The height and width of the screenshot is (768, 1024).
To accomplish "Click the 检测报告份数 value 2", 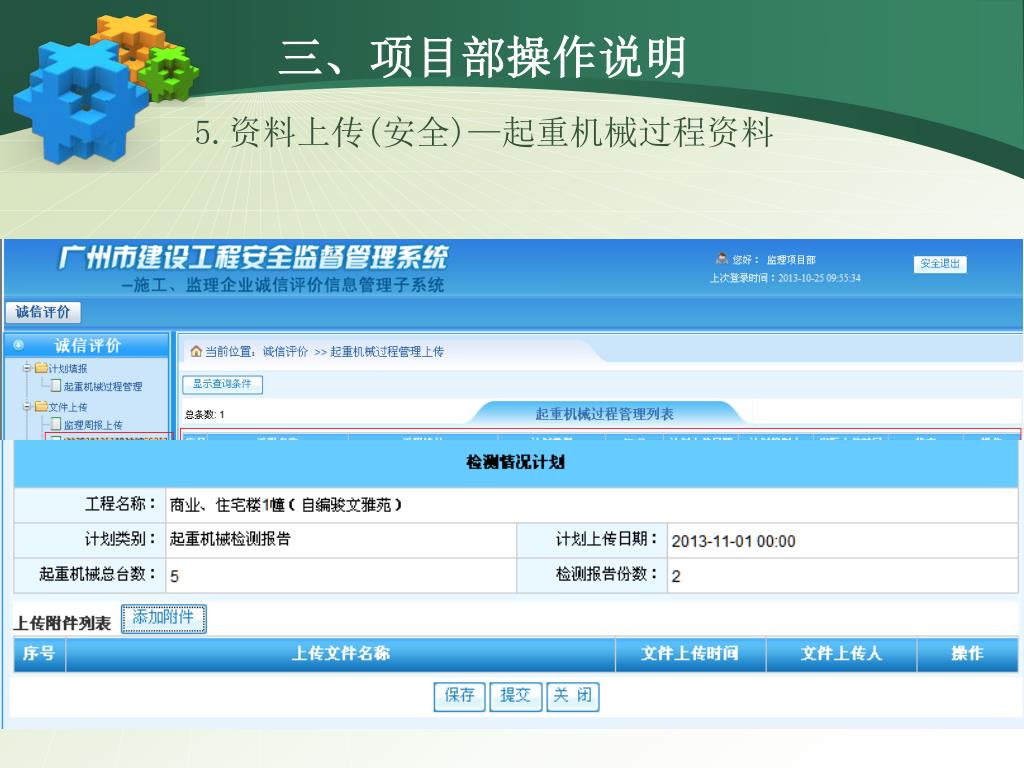I will pyautogui.click(x=676, y=576).
